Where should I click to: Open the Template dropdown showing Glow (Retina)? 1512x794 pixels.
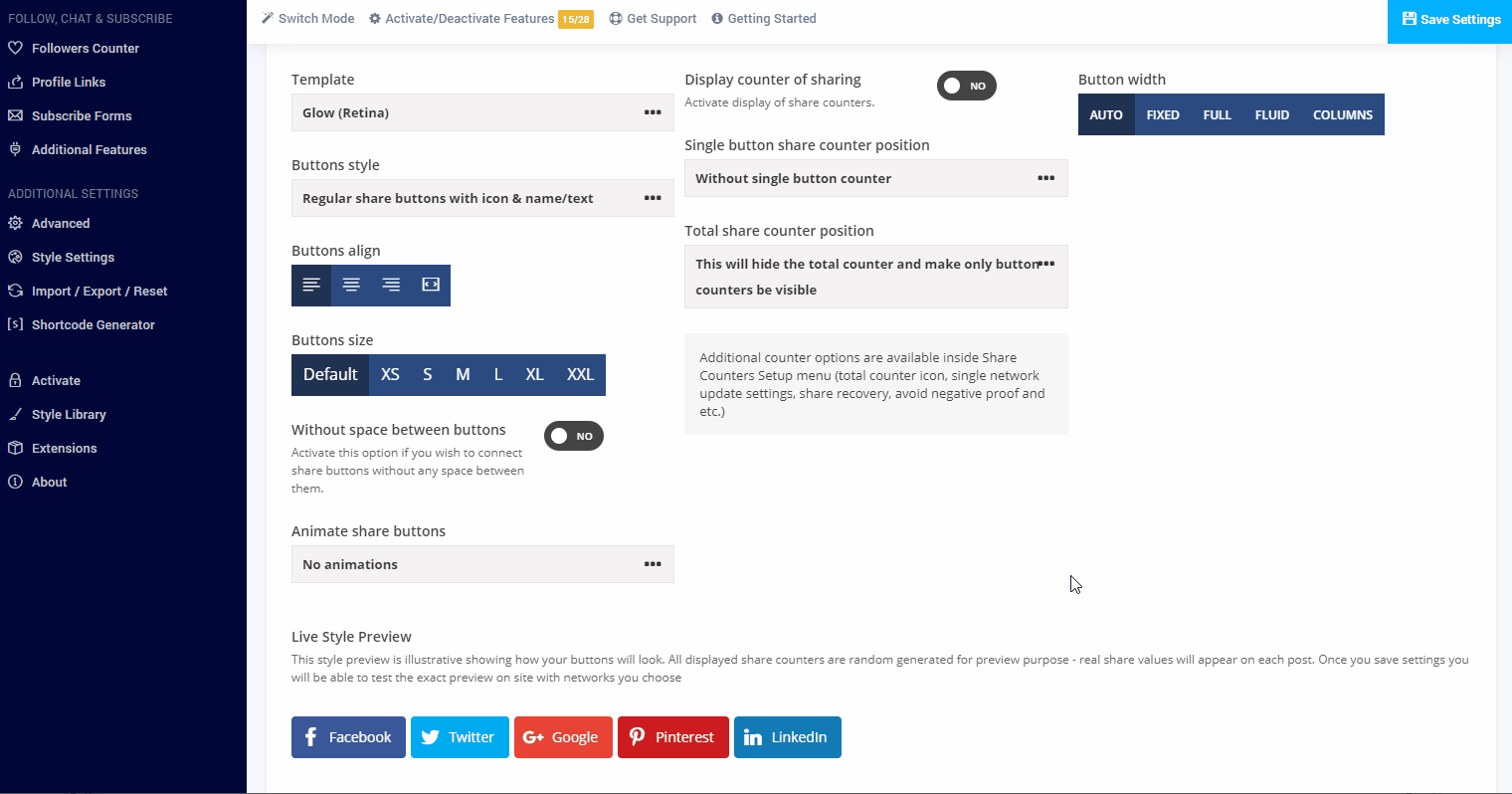(x=482, y=112)
